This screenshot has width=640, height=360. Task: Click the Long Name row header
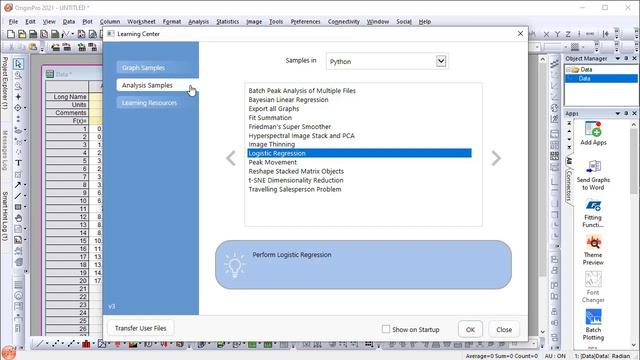click(x=67, y=97)
